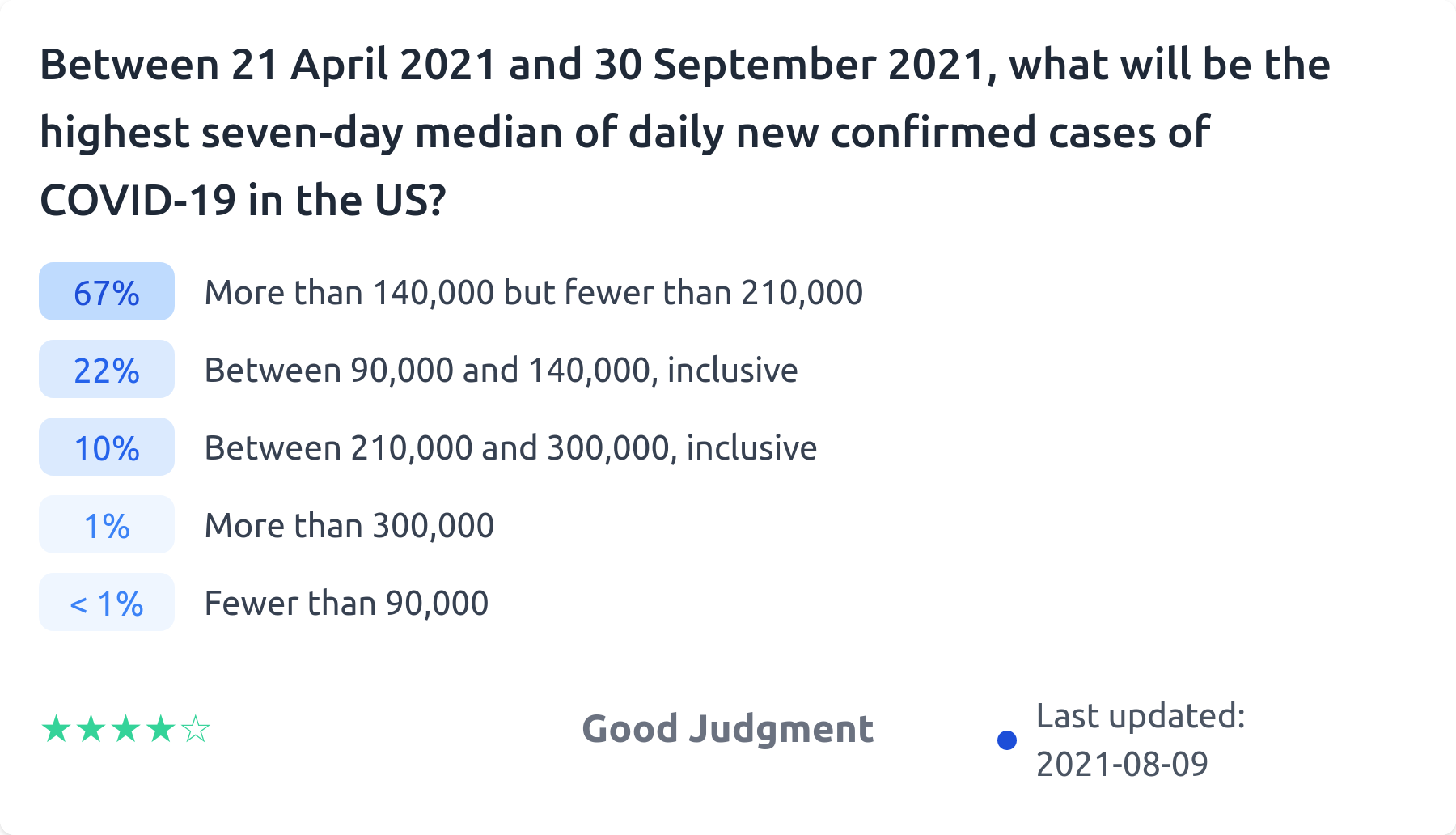Image resolution: width=1456 pixels, height=835 pixels.
Task: Click the blue status dot
Action: pyautogui.click(x=1007, y=740)
